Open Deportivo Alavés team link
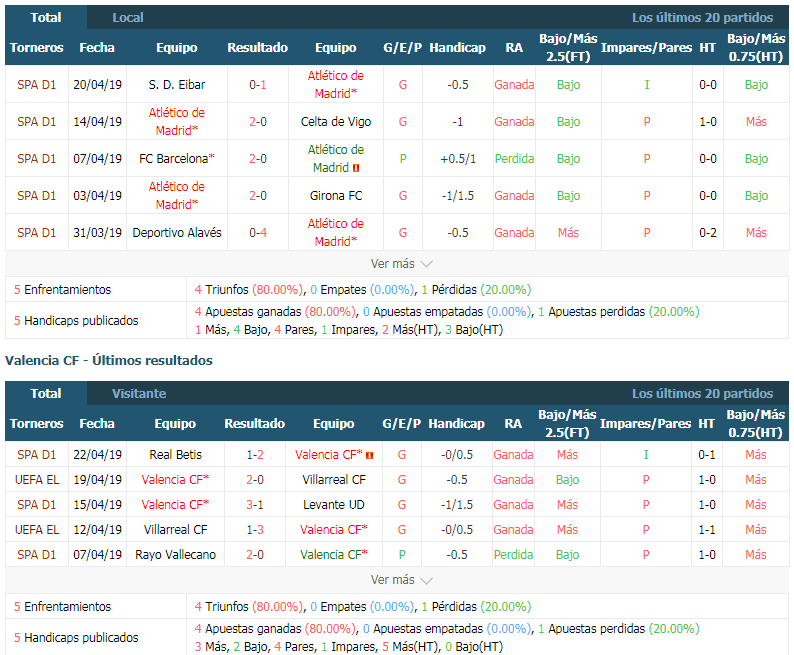 tap(177, 232)
